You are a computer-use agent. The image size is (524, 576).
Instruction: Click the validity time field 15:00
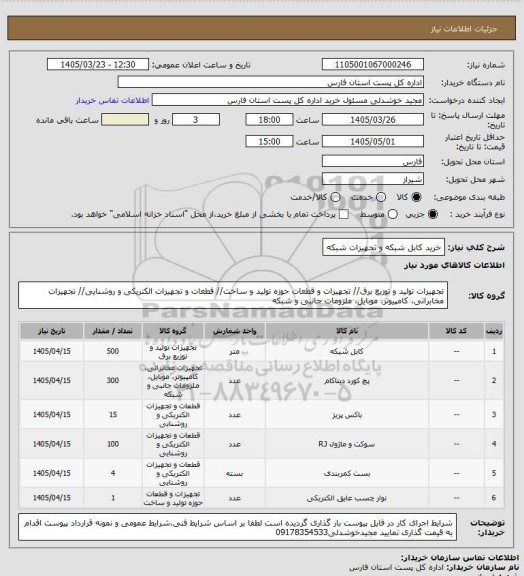(x=269, y=141)
